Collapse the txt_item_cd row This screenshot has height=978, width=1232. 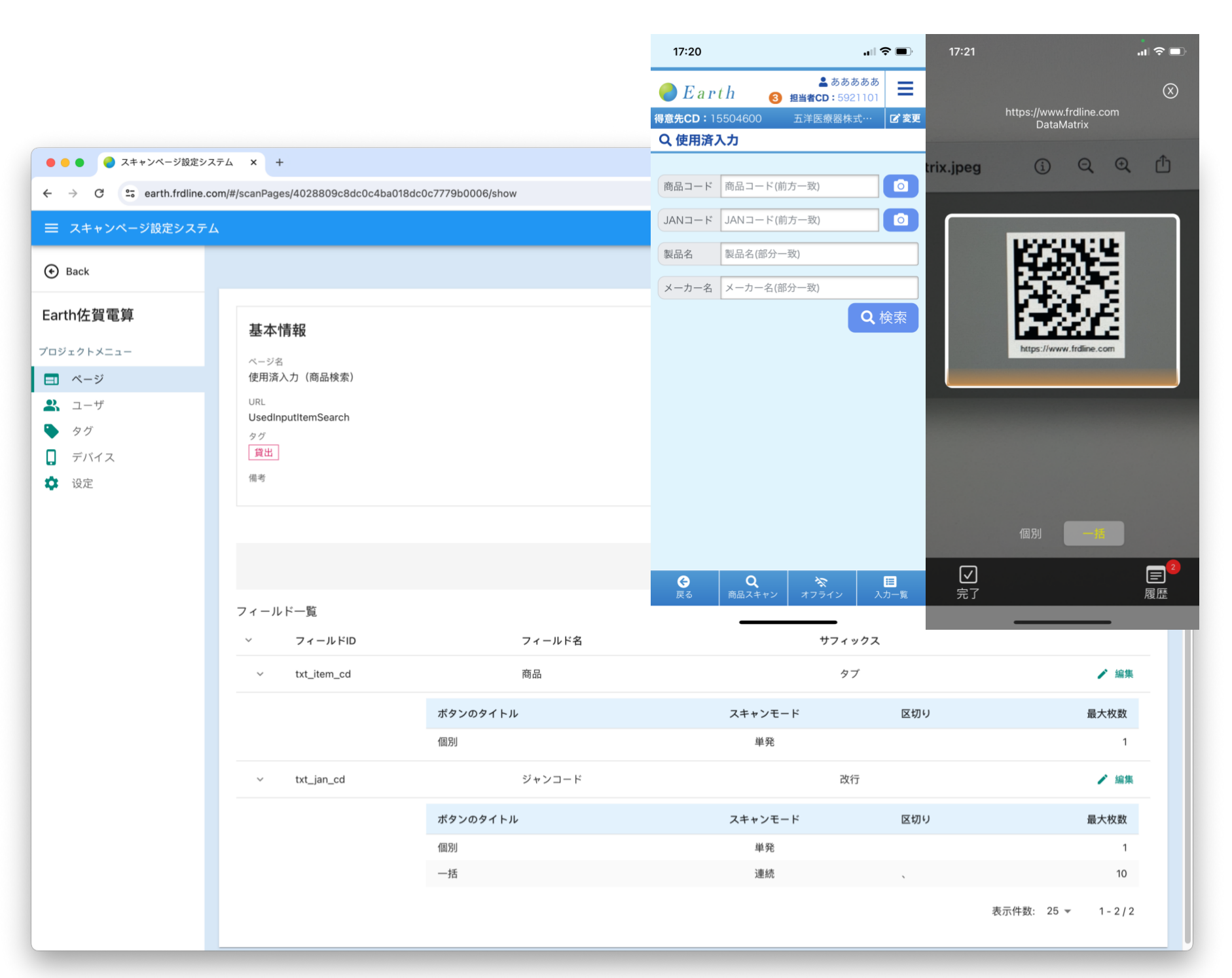click(x=260, y=674)
